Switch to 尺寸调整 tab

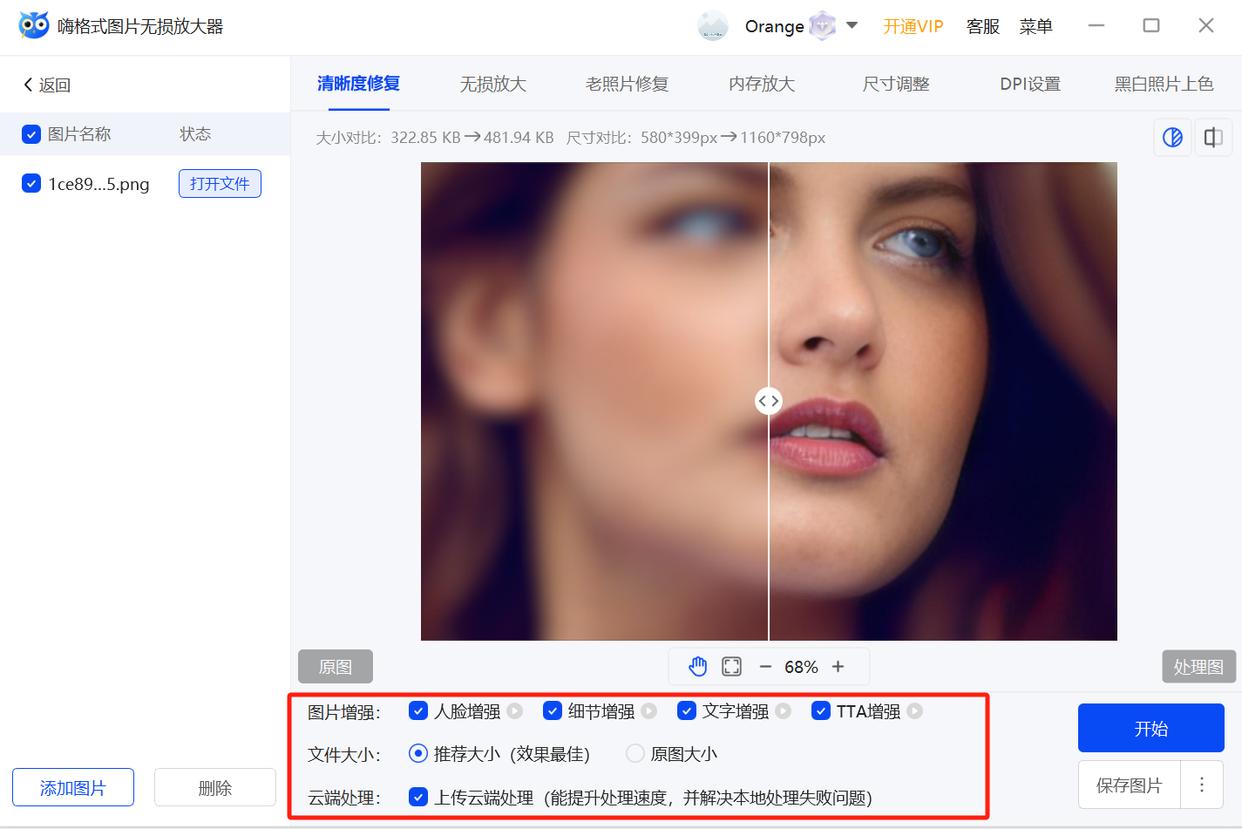click(x=896, y=84)
